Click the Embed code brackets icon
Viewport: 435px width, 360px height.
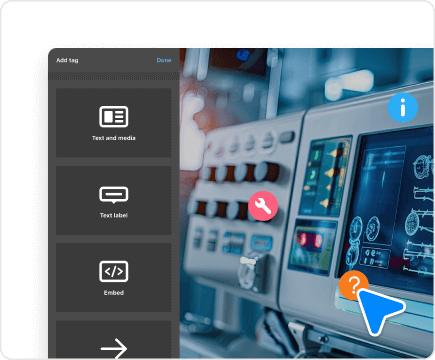[114, 271]
